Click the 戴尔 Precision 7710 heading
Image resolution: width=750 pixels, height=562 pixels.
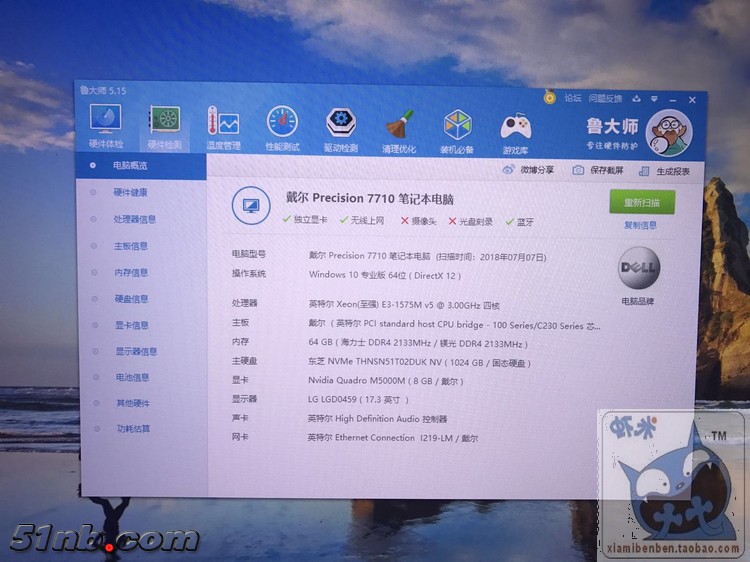pos(369,198)
